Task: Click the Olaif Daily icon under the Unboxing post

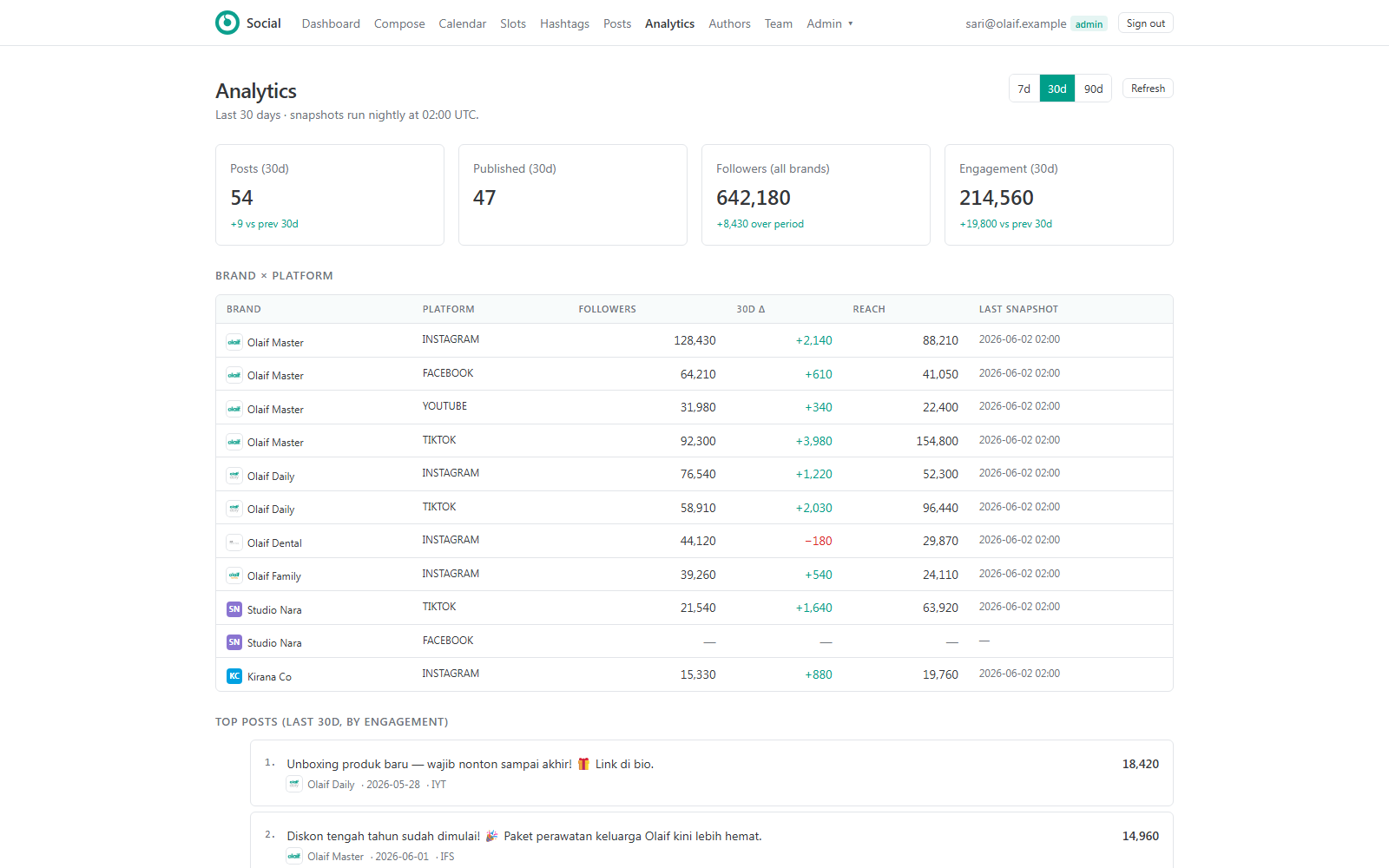Action: (x=294, y=784)
